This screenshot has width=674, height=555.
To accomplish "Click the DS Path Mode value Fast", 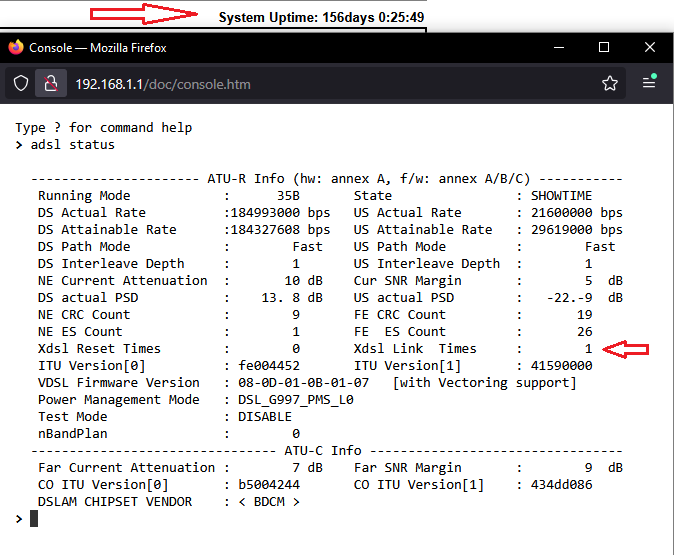I will [307, 247].
